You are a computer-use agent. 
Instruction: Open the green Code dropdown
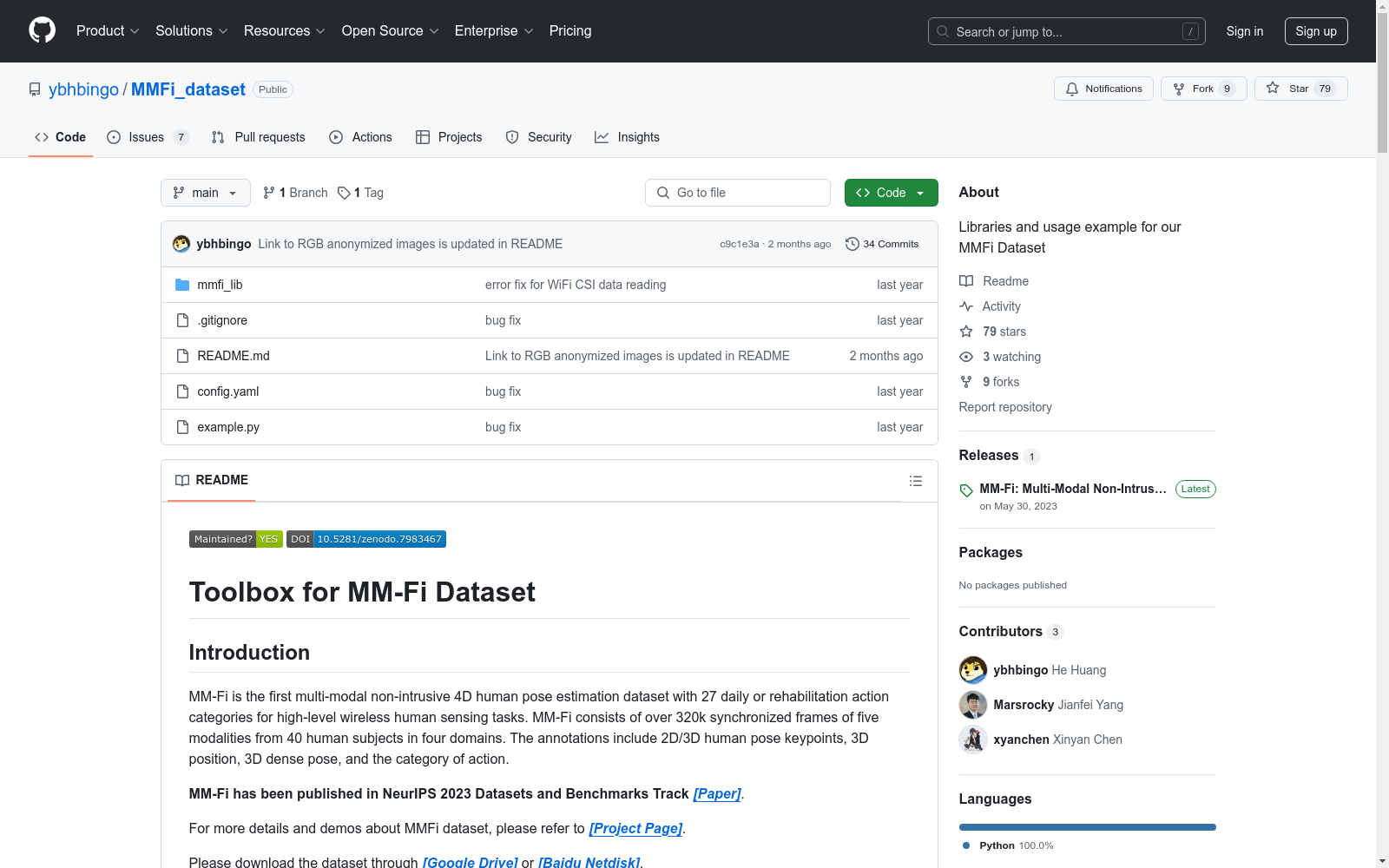[891, 193]
